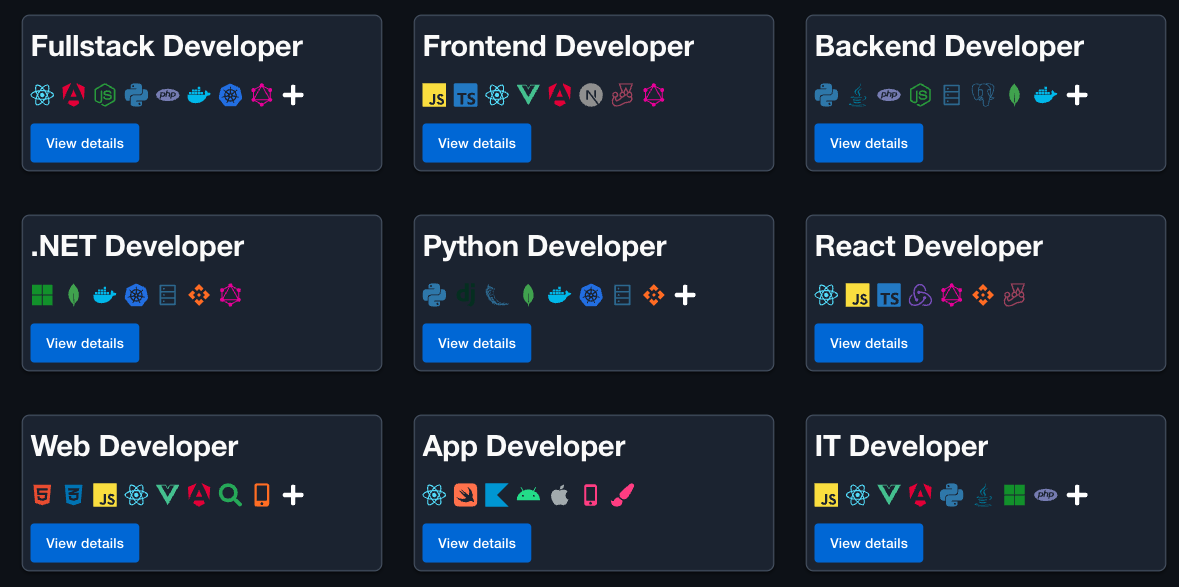Click the TypeScript icon in Frontend Developer card
This screenshot has width=1179, height=587.
(466, 95)
